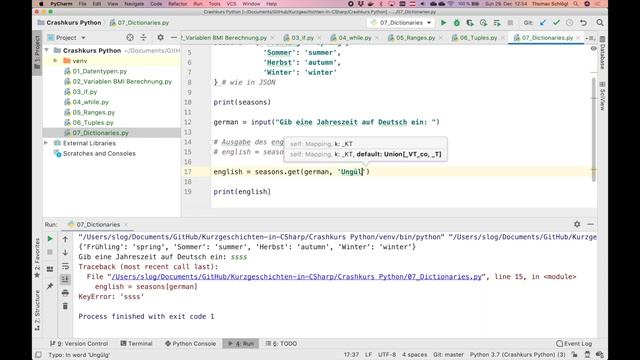Close the 07_Dictionaries Run tab

pos(126,224)
